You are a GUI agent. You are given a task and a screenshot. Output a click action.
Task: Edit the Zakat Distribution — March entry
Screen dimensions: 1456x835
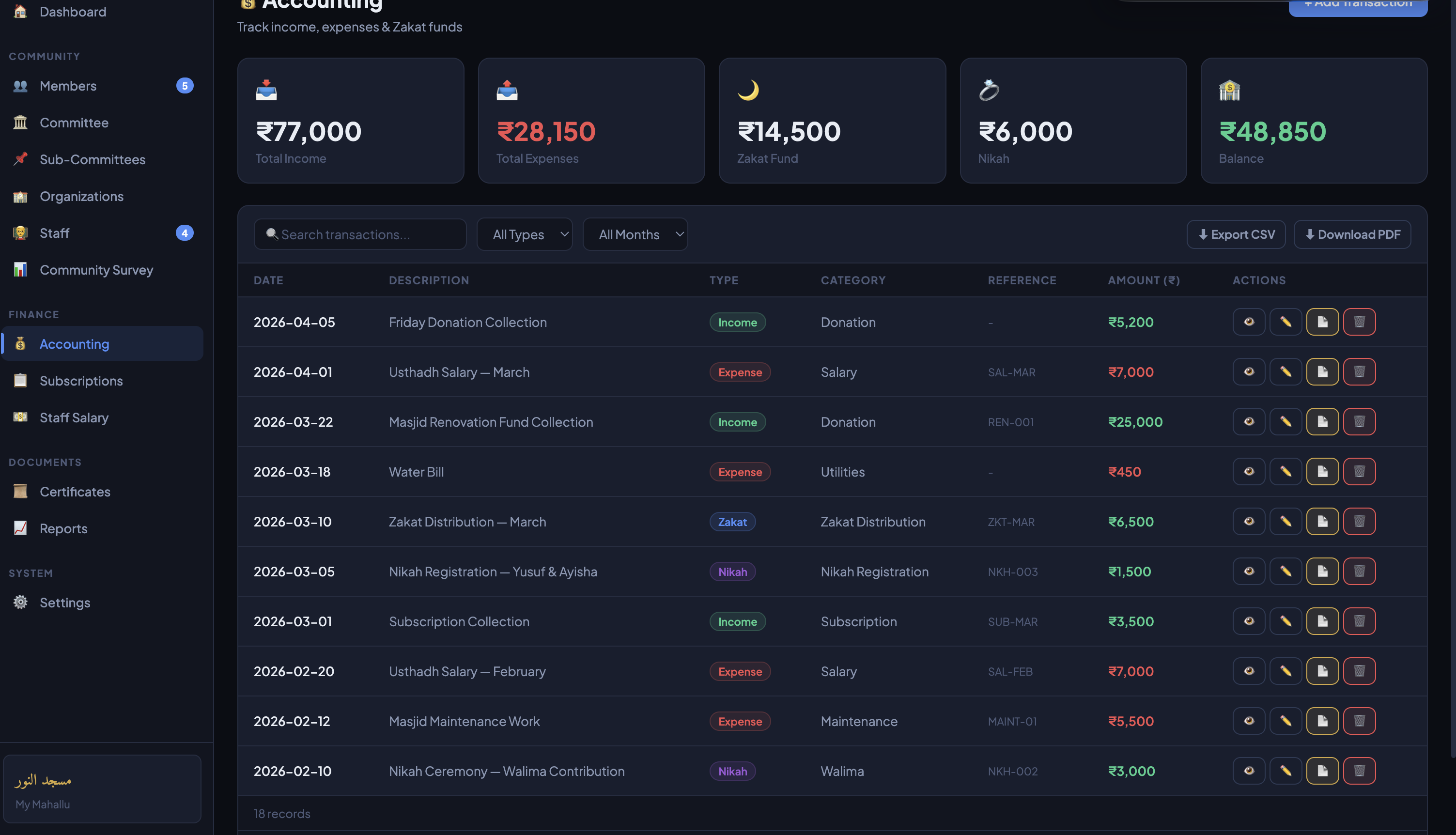(x=1285, y=521)
